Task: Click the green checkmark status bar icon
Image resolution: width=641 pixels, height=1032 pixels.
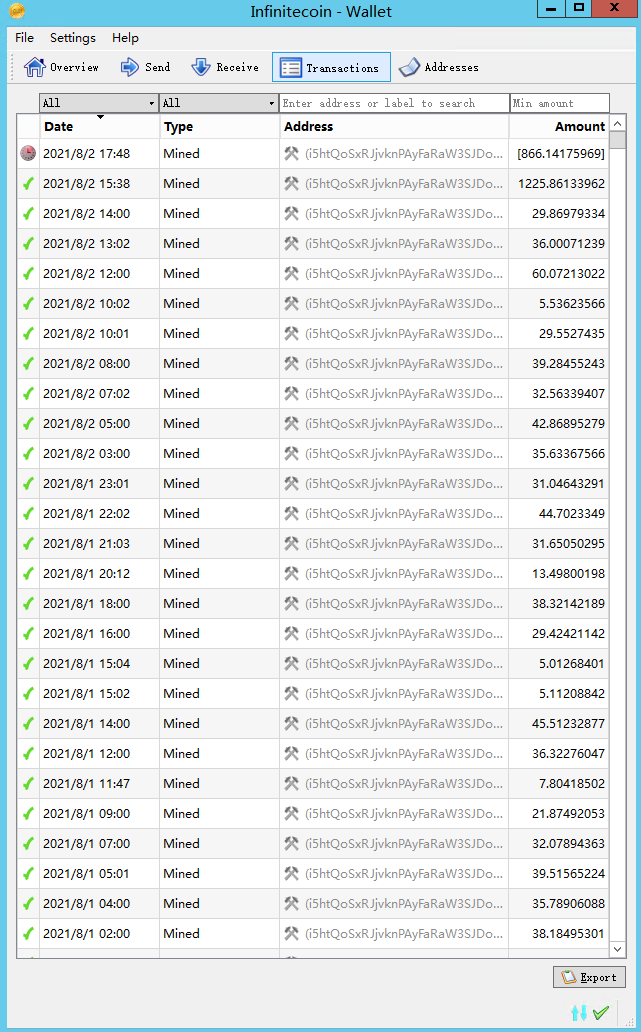Action: [x=601, y=1012]
